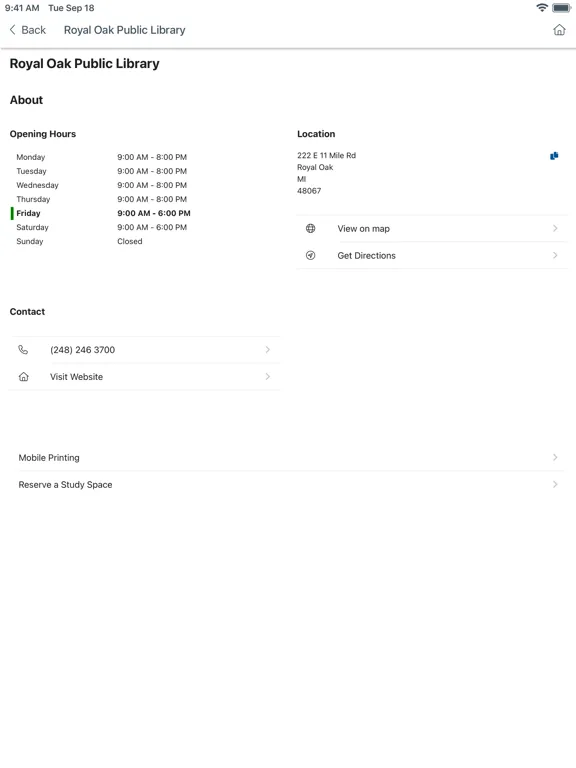Select the Monday row label

coord(30,157)
